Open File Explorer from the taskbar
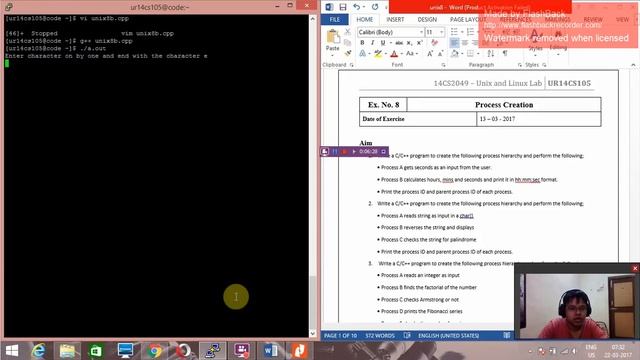The height and width of the screenshot is (360, 640). click(67, 351)
